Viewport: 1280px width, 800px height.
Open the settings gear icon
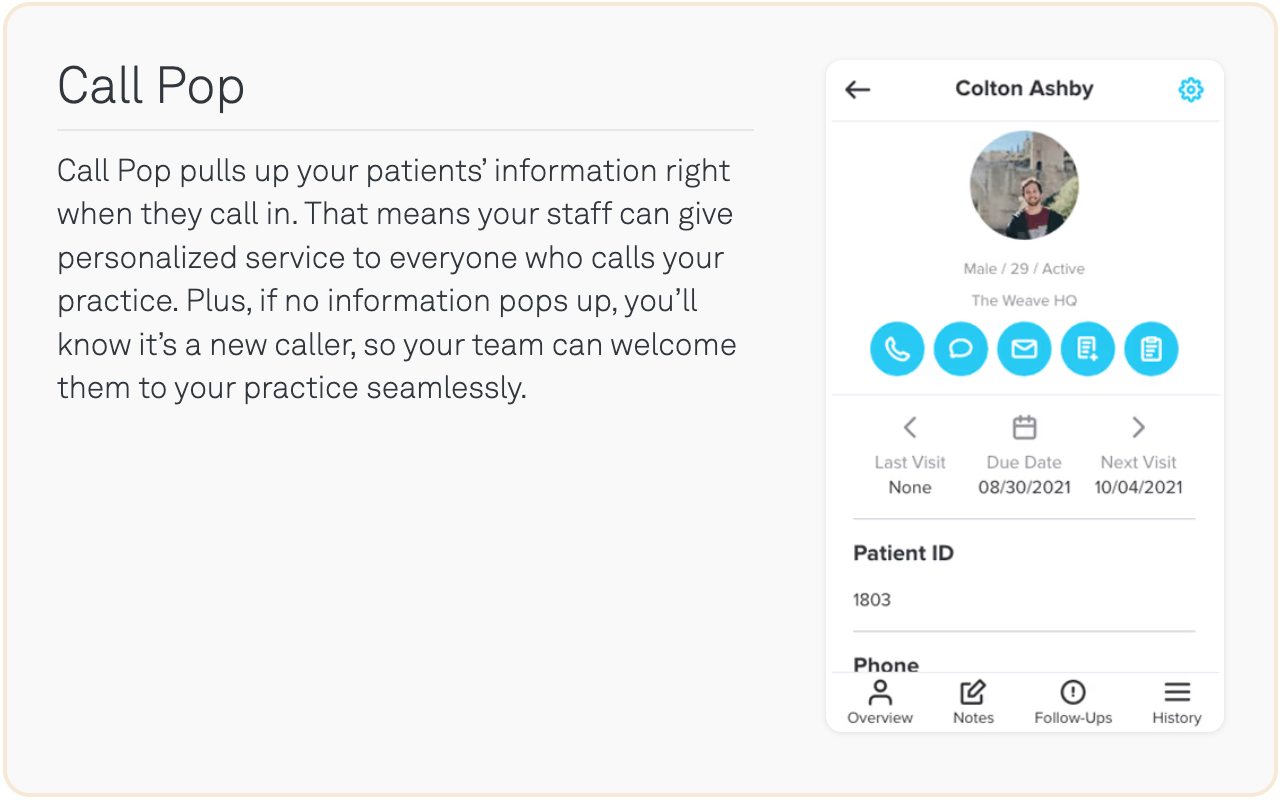point(1190,90)
